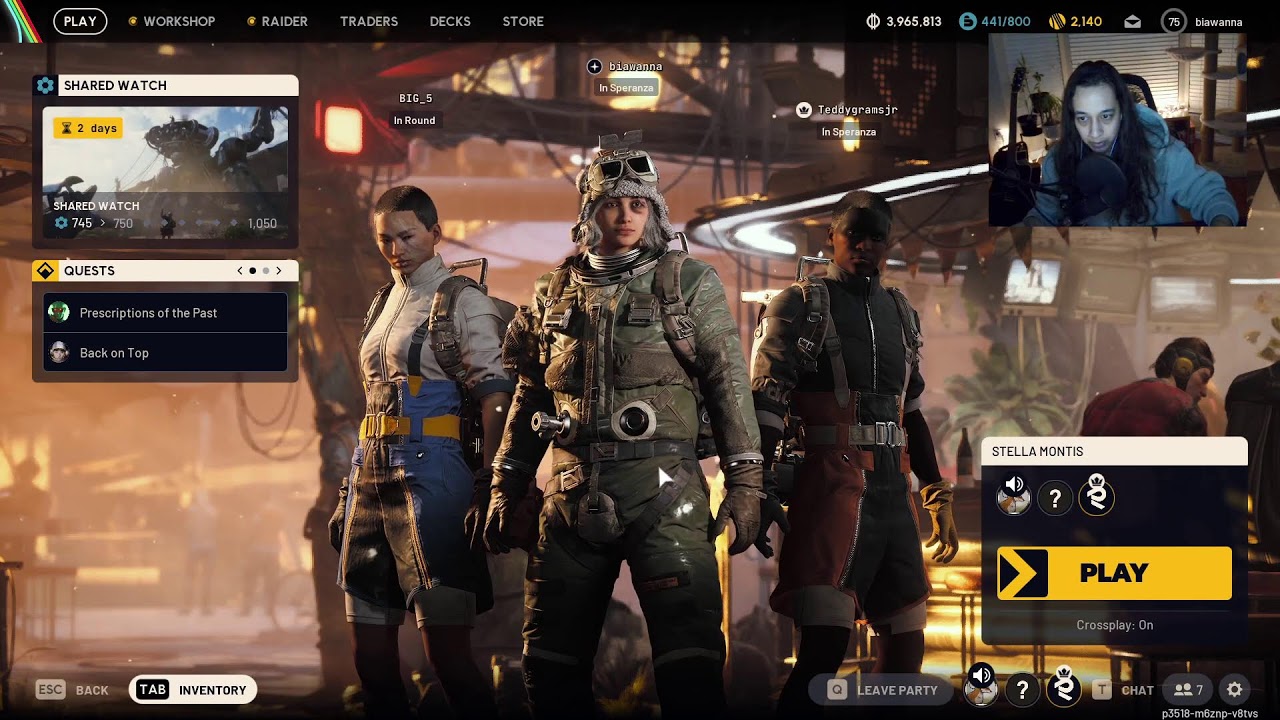Click the Prescriptions of the Past quest giver portrait

[x=59, y=313]
